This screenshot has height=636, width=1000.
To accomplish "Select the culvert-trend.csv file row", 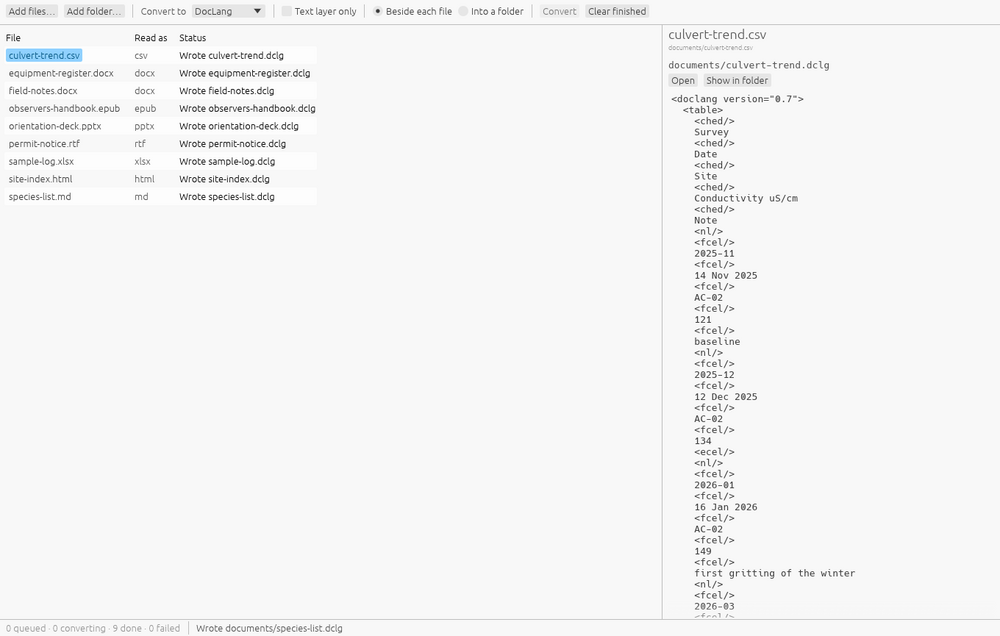I will tap(44, 55).
